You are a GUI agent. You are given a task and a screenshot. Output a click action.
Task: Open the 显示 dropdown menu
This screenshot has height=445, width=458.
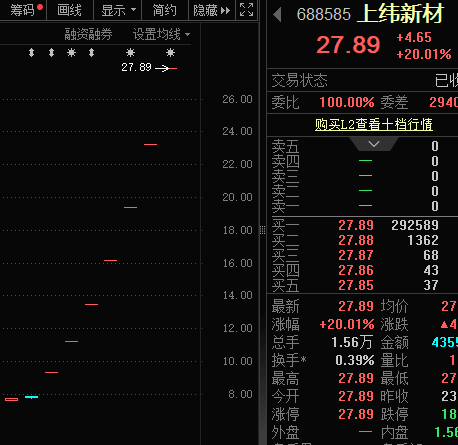[x=118, y=10]
